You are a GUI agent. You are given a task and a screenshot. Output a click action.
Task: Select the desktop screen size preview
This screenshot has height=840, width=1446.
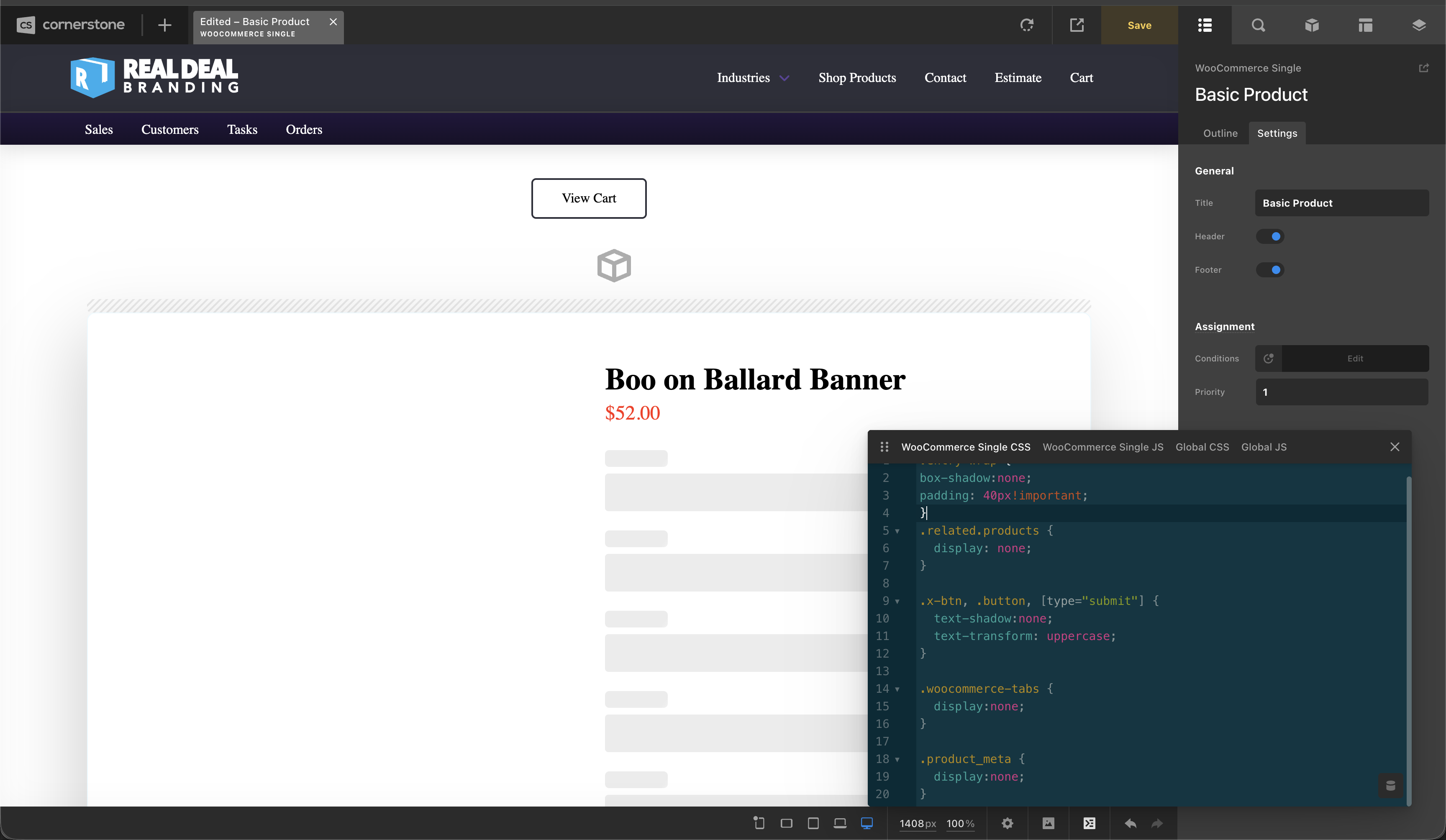coord(867,823)
